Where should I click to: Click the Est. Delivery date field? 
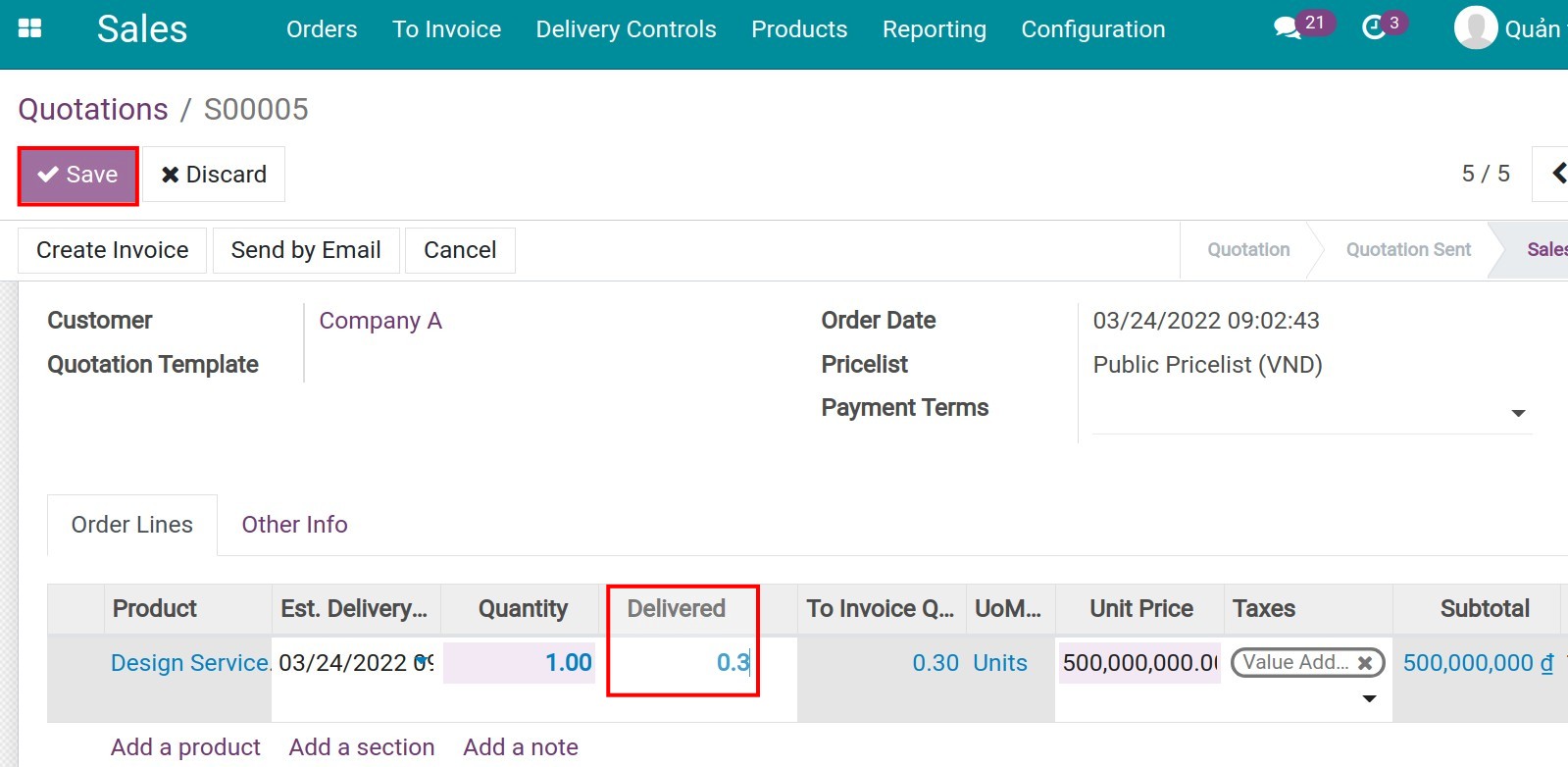(356, 663)
